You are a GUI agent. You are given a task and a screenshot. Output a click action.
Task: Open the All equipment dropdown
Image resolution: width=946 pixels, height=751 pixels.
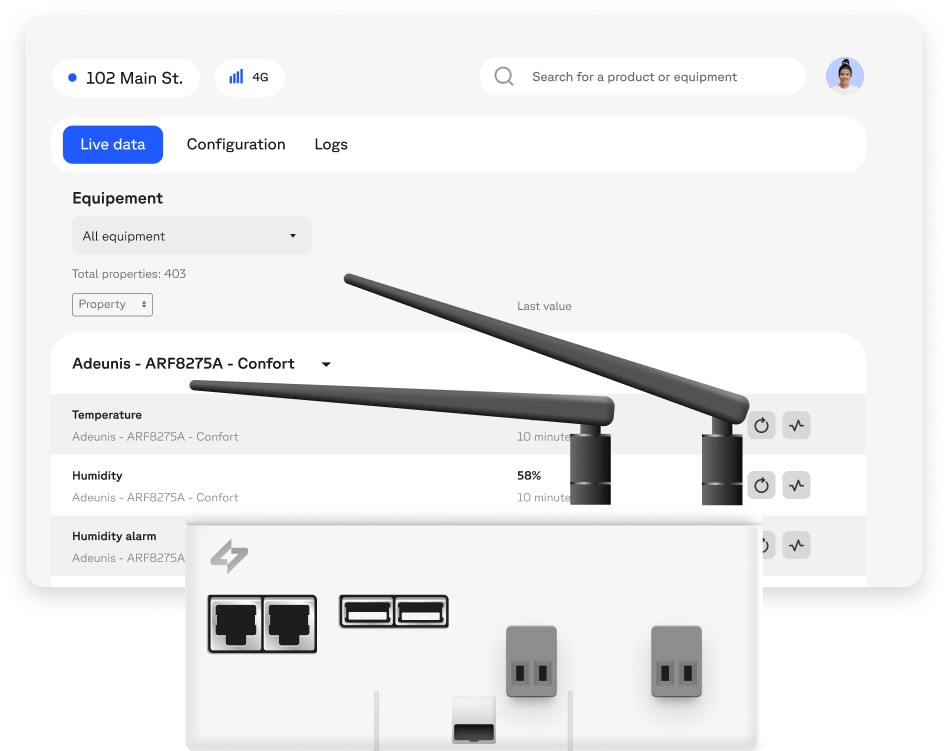[x=191, y=236]
